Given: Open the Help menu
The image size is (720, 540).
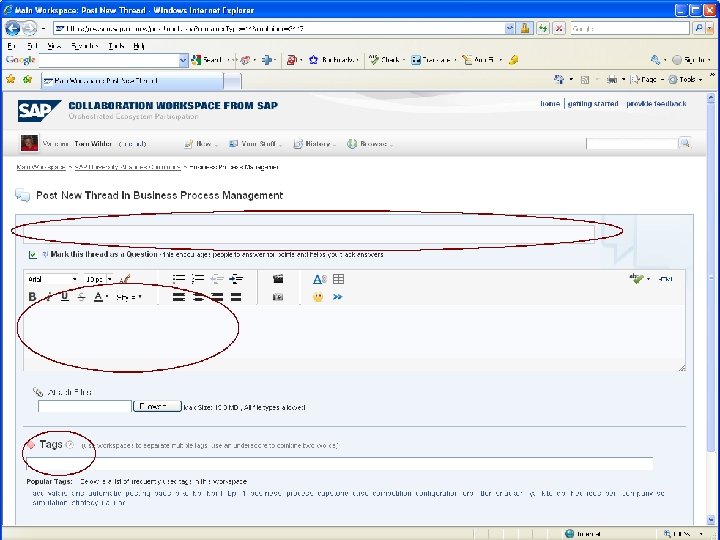Looking at the screenshot, I should (x=139, y=46).
